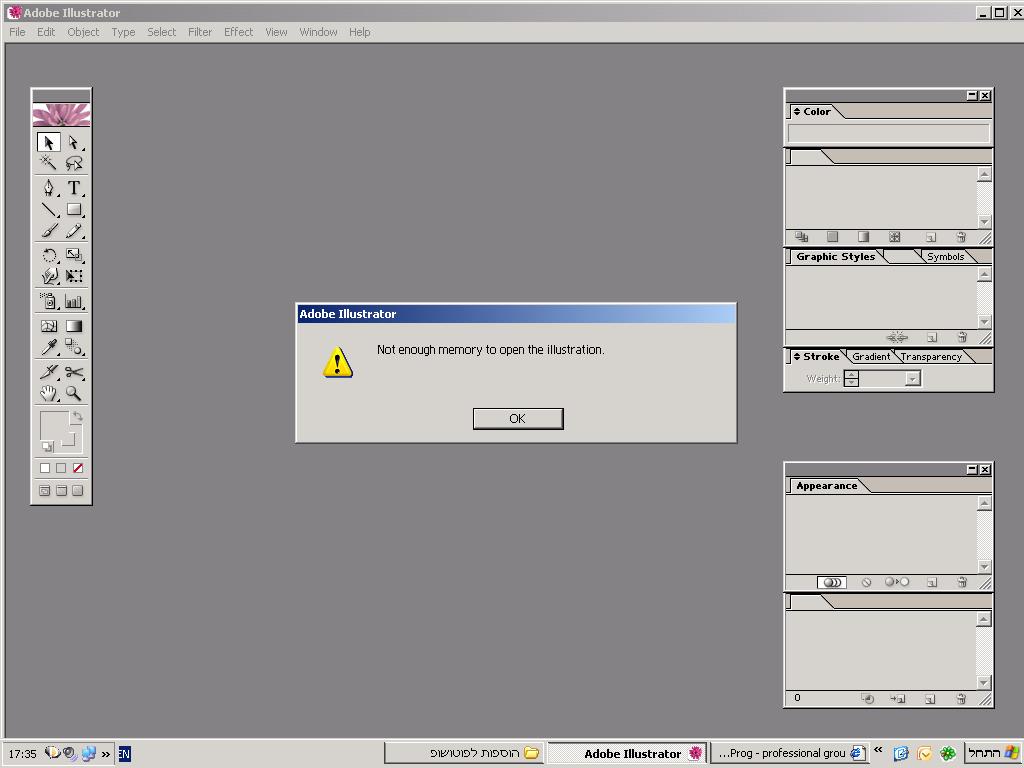This screenshot has height=768, width=1024.
Task: Click the stroke Weight stepper arrows
Action: coord(851,379)
